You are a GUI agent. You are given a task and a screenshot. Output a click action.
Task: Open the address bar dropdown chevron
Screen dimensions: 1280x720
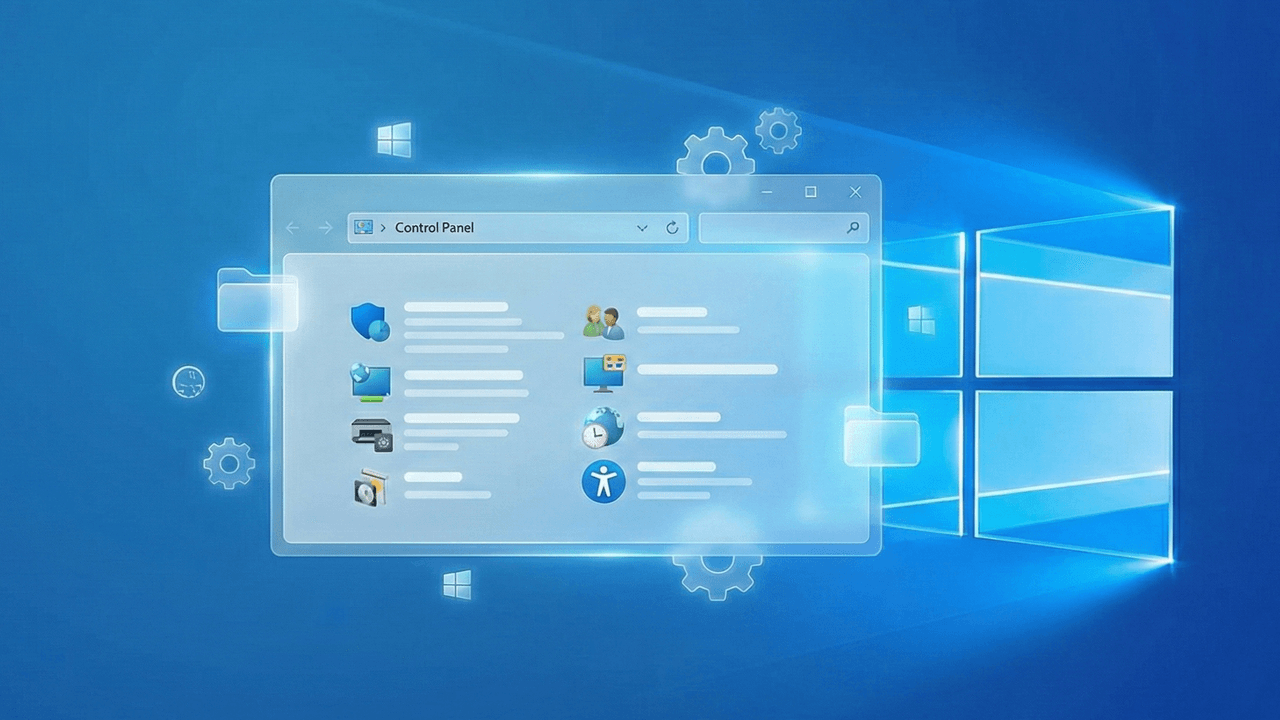(x=642, y=227)
